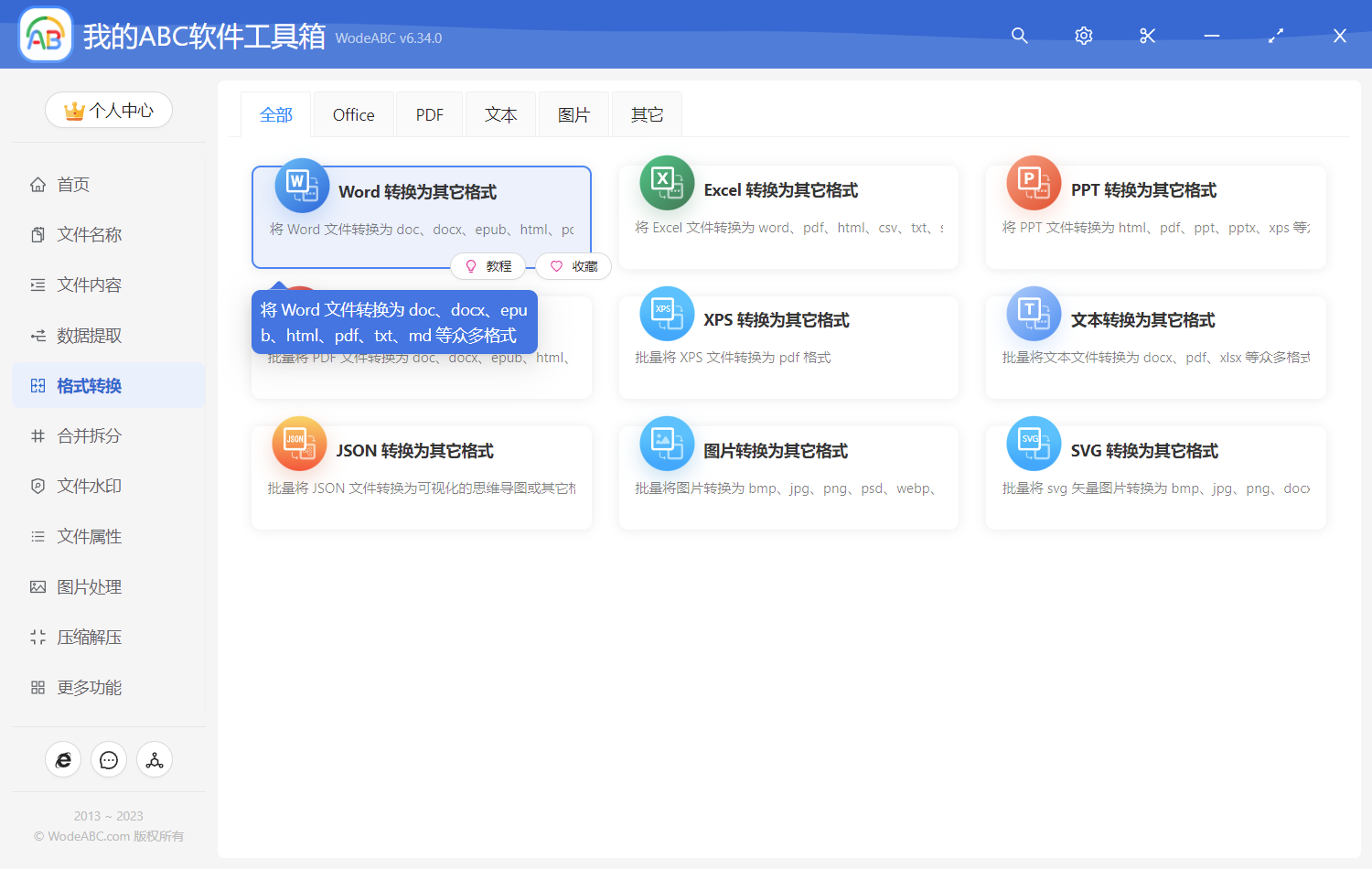Open 个人中心
The height and width of the screenshot is (869, 1372).
click(109, 110)
